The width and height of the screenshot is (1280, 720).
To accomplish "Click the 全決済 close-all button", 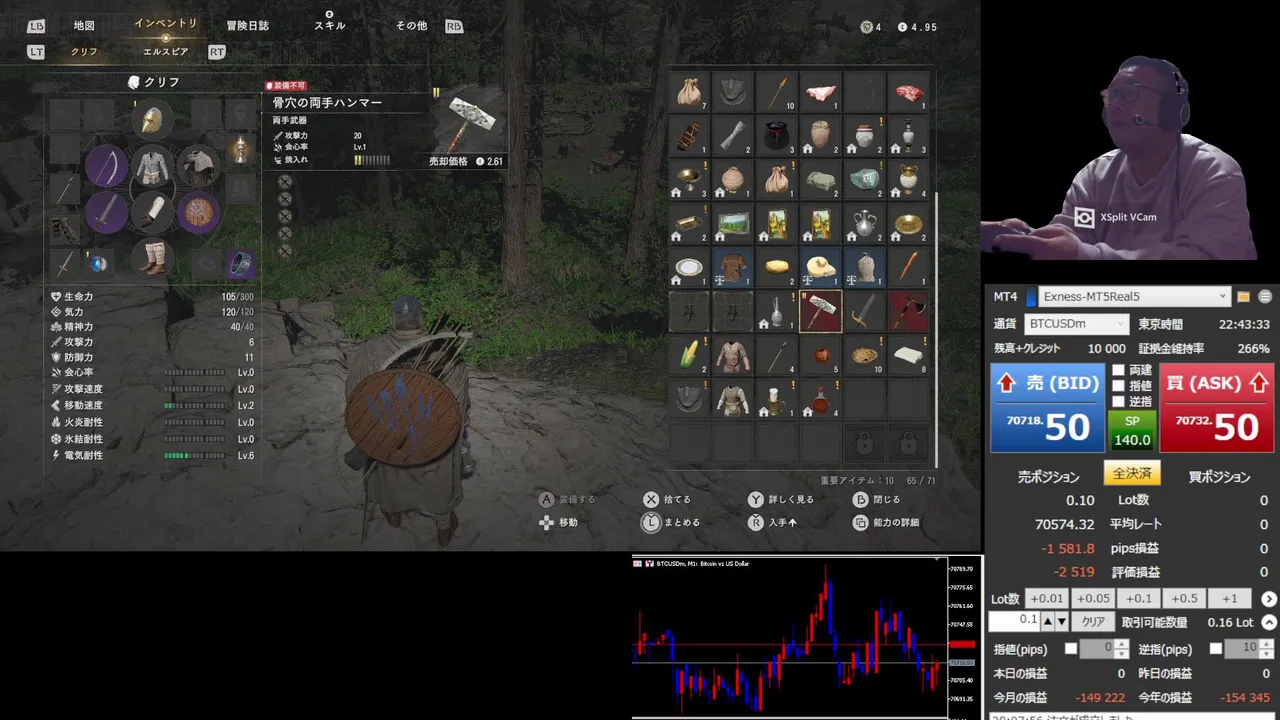I will click(x=1132, y=473).
